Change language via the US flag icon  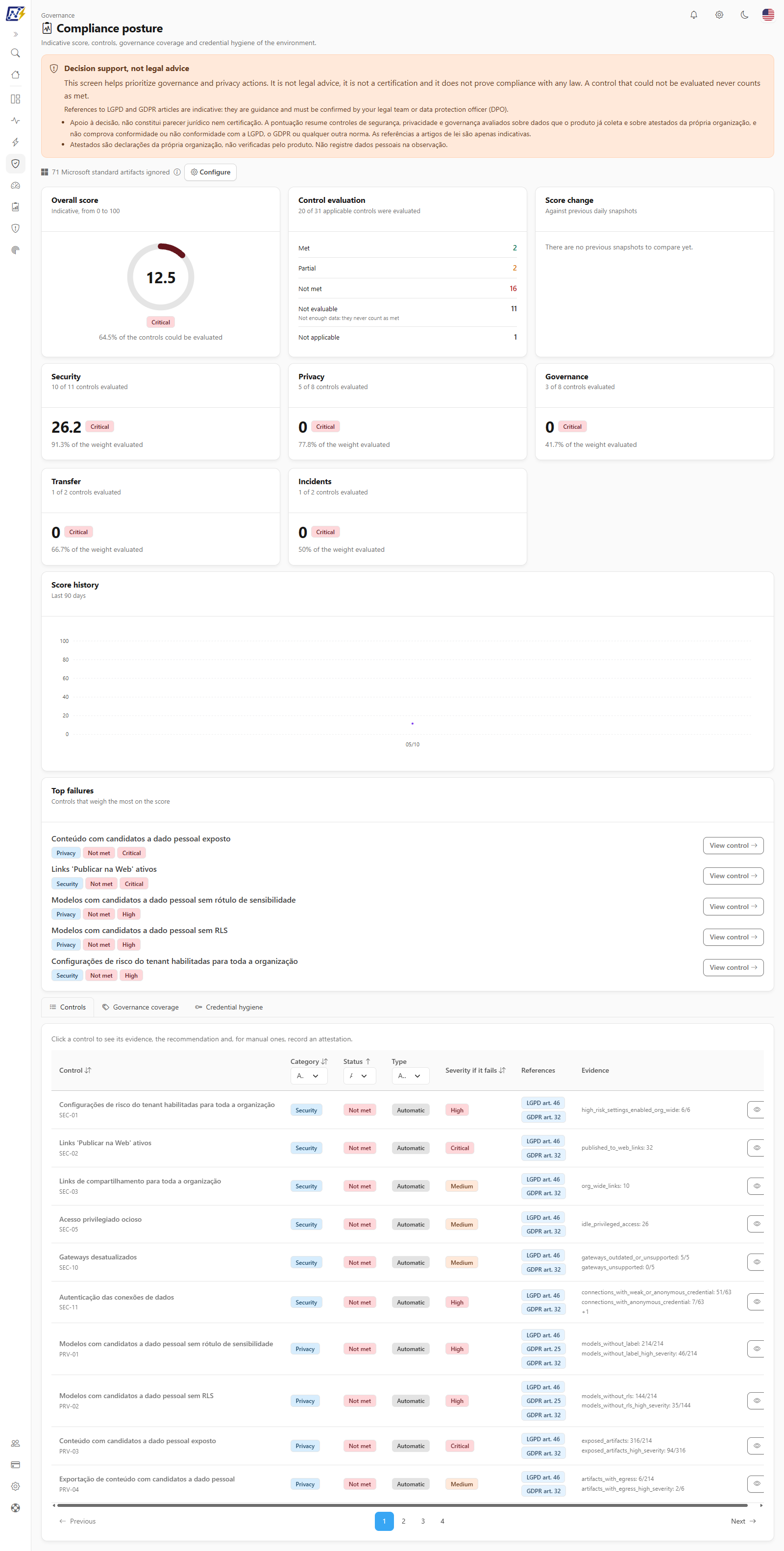point(768,15)
